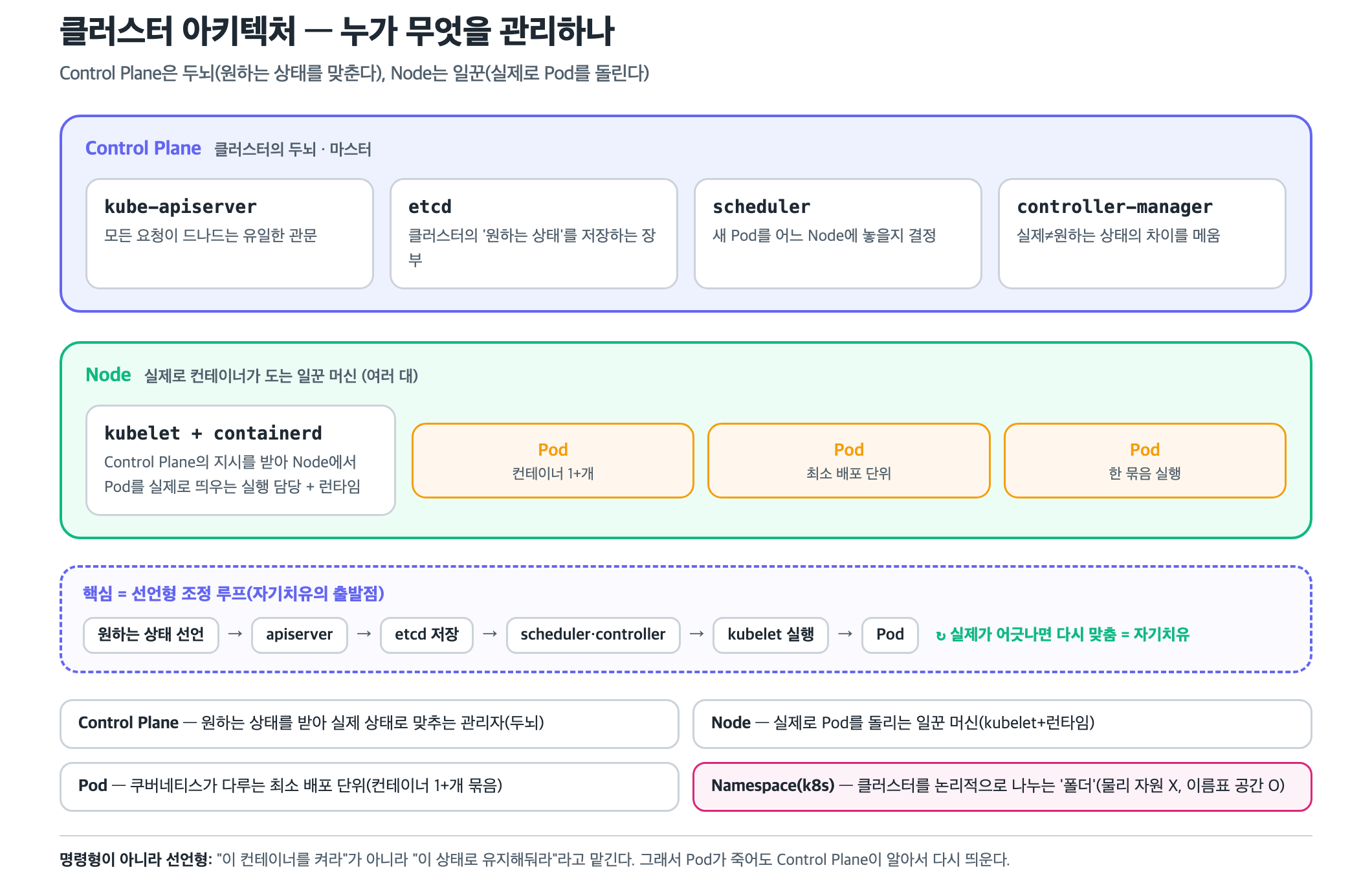Click the kube-apiserver card
Screen dimensions: 1372x883
(x=230, y=234)
